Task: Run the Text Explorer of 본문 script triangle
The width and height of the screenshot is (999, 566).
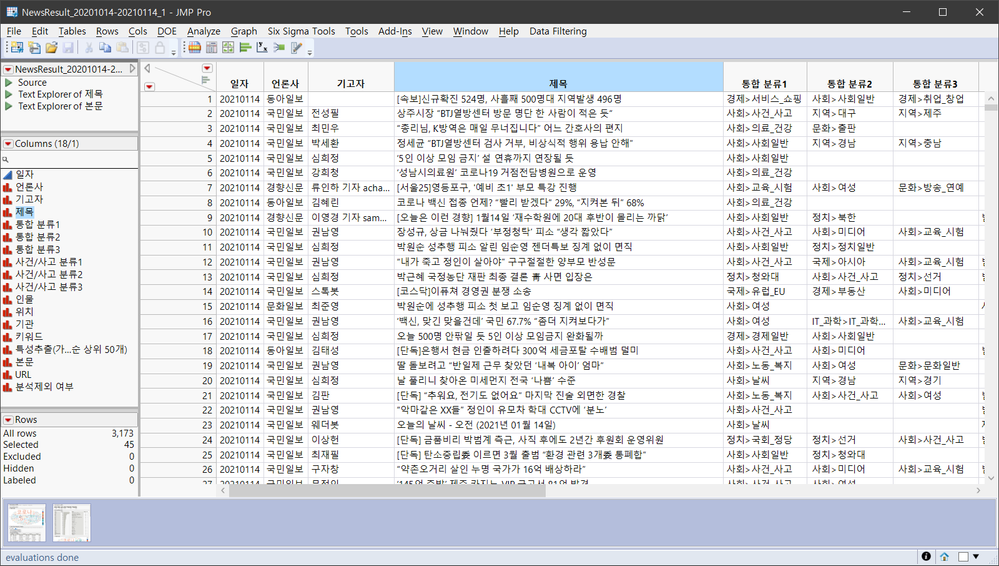Action: tap(8, 106)
